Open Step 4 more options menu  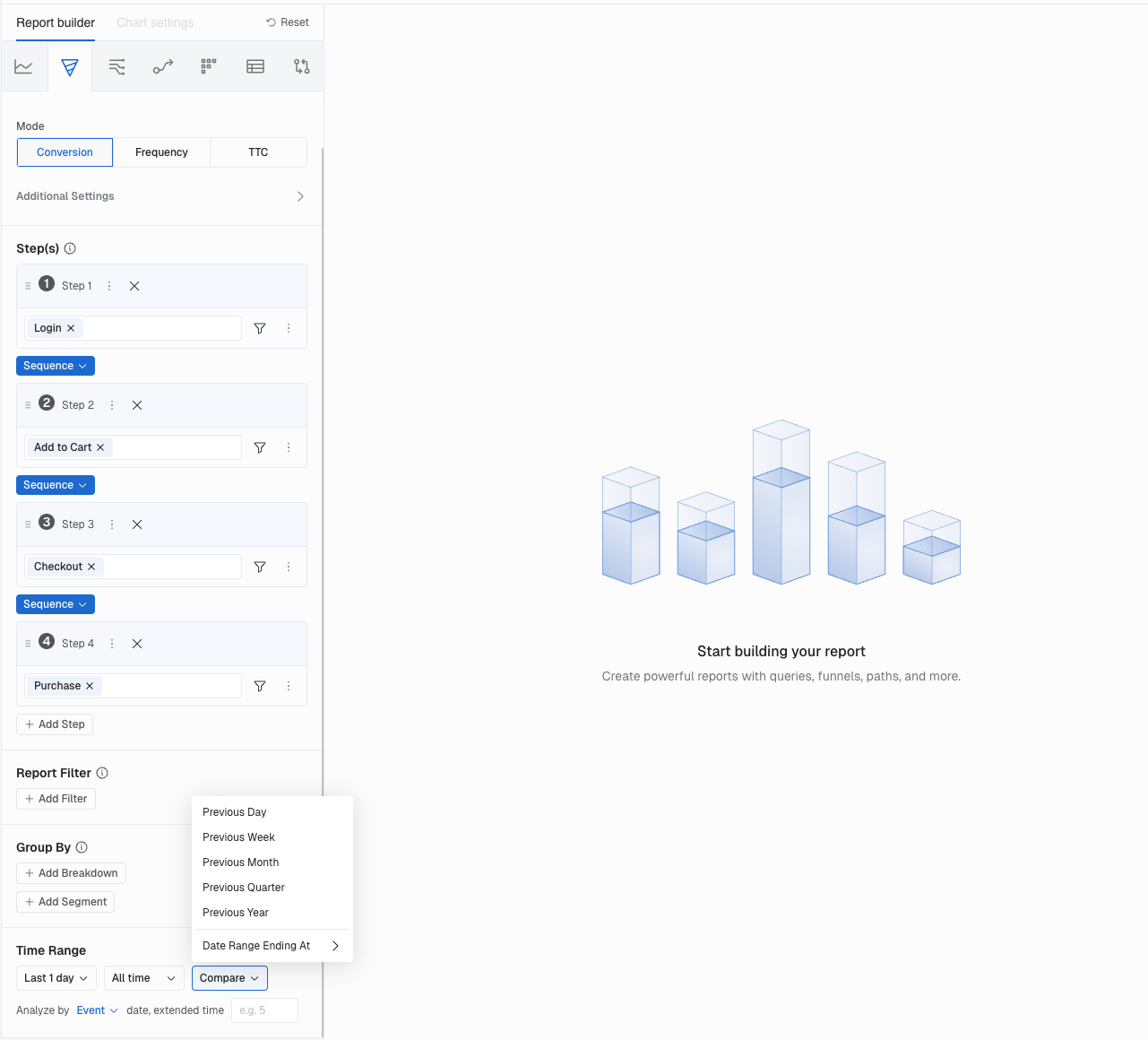[112, 644]
